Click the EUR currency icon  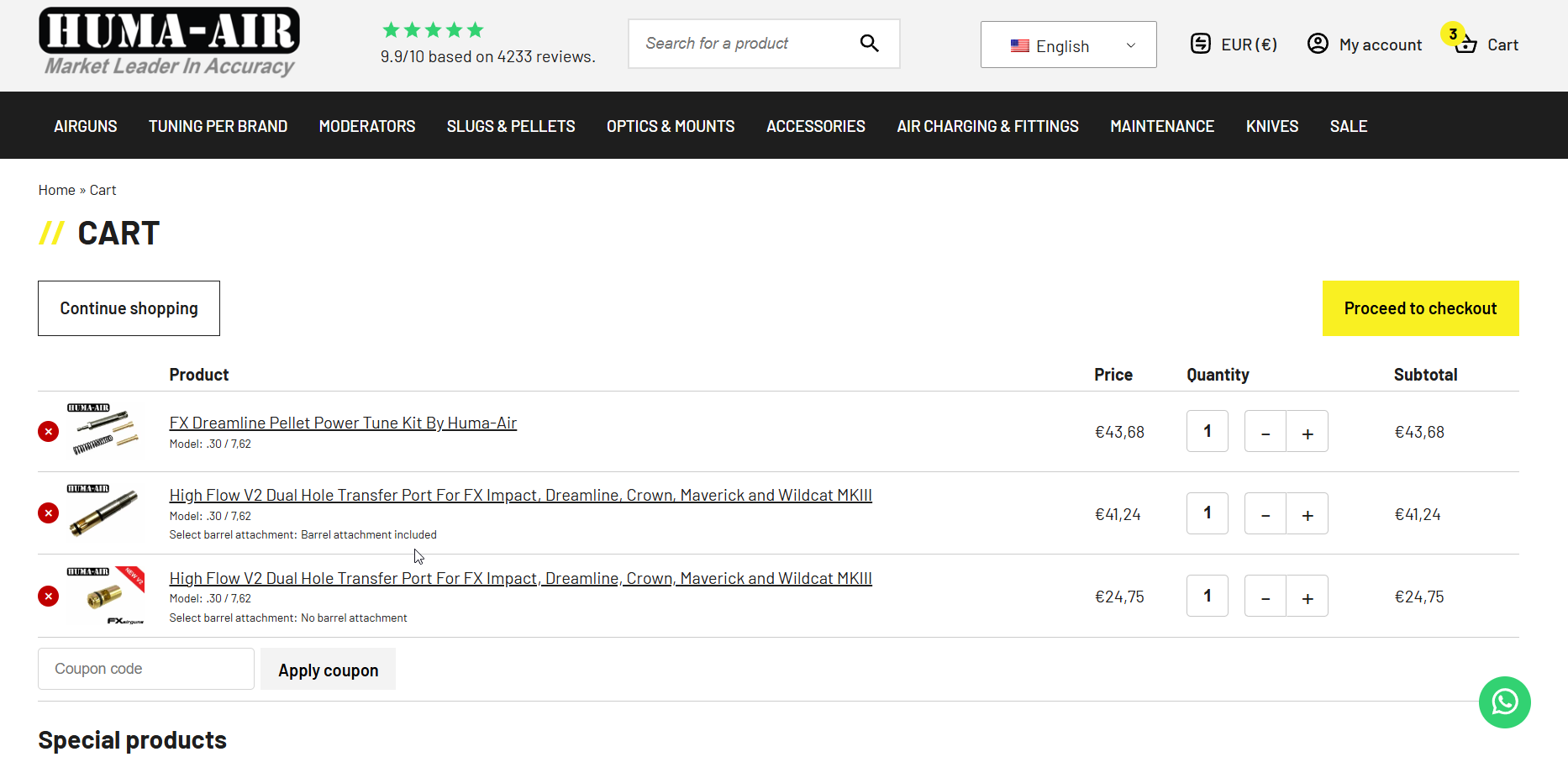(1201, 44)
